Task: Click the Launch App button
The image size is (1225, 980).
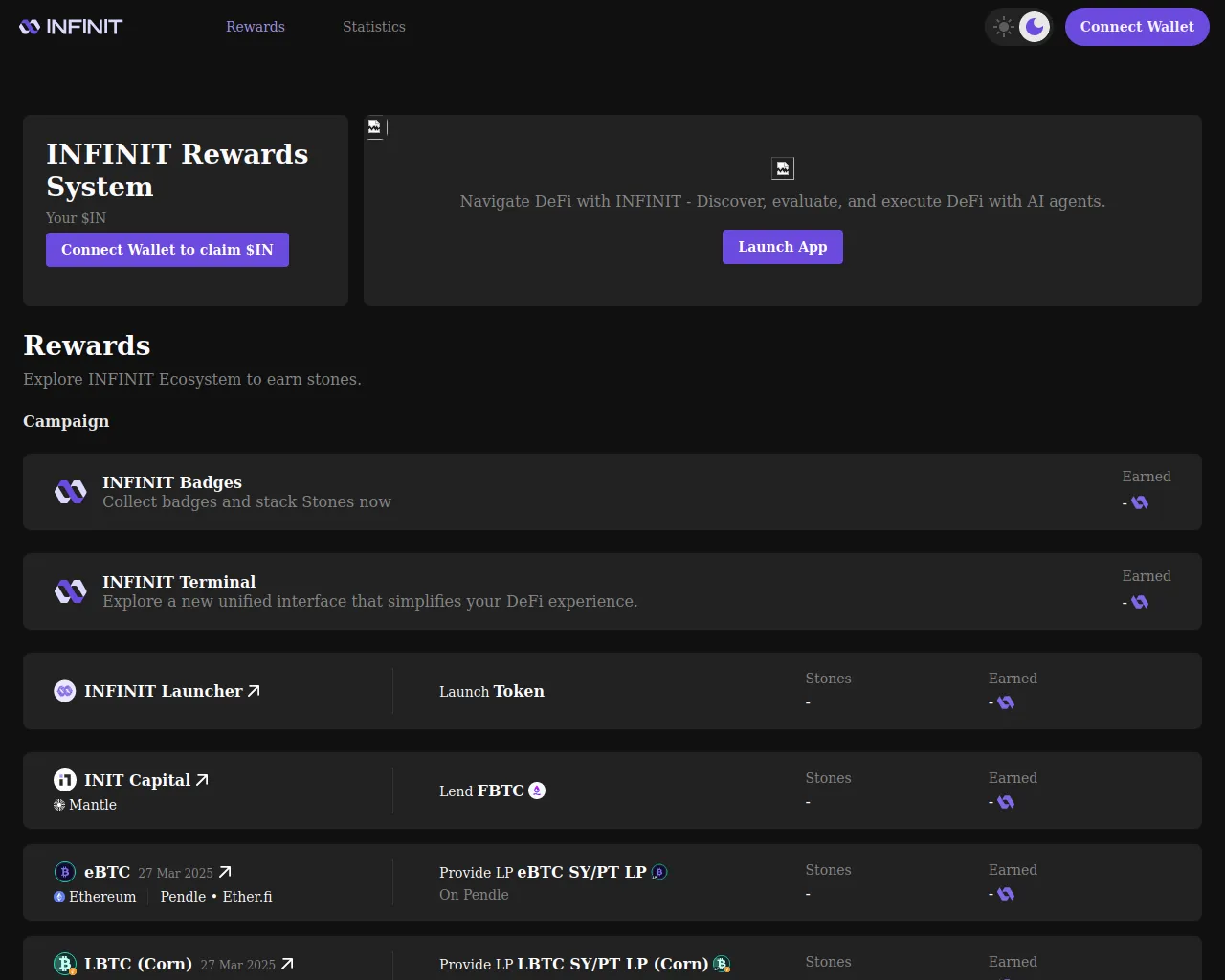Action: tap(783, 247)
